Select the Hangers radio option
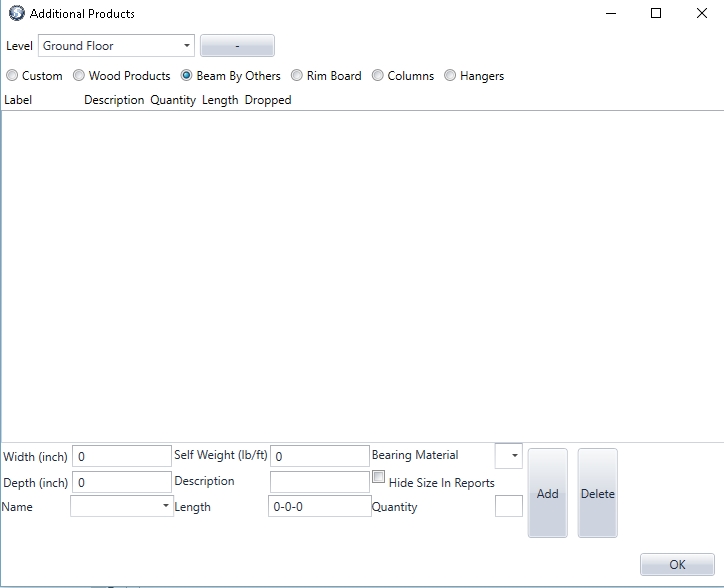724x588 pixels. [450, 76]
